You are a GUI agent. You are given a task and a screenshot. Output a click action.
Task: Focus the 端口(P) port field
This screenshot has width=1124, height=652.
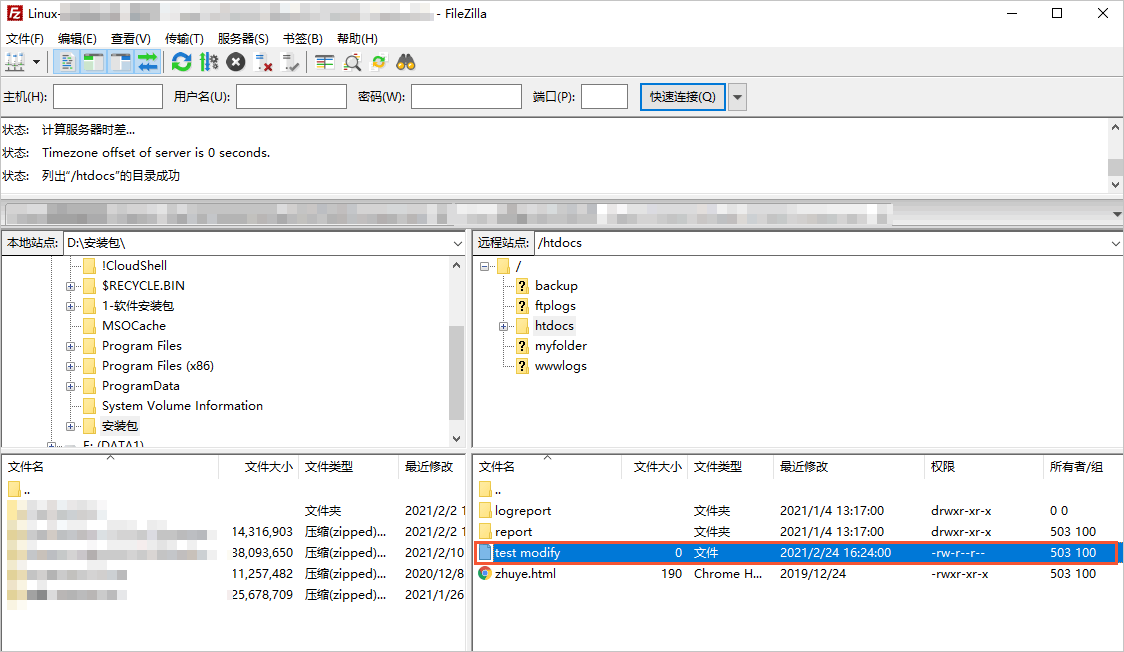click(x=604, y=97)
